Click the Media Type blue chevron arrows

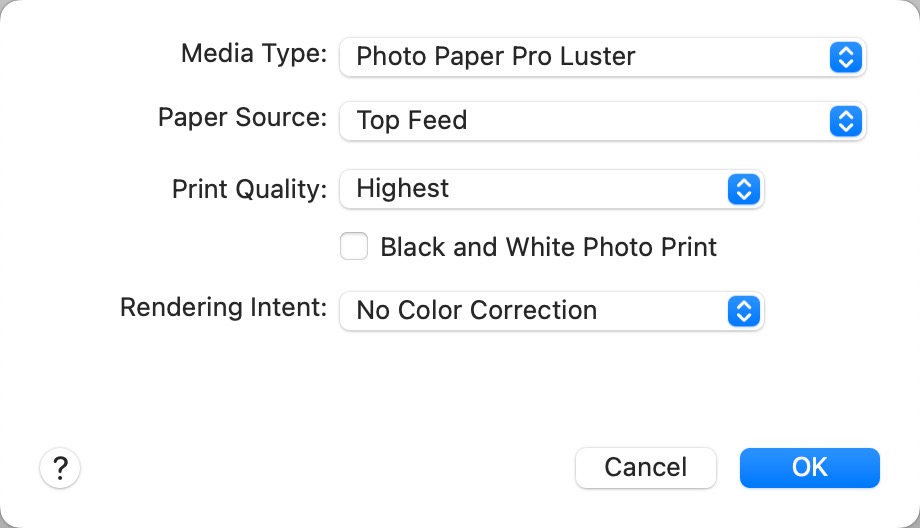click(845, 57)
